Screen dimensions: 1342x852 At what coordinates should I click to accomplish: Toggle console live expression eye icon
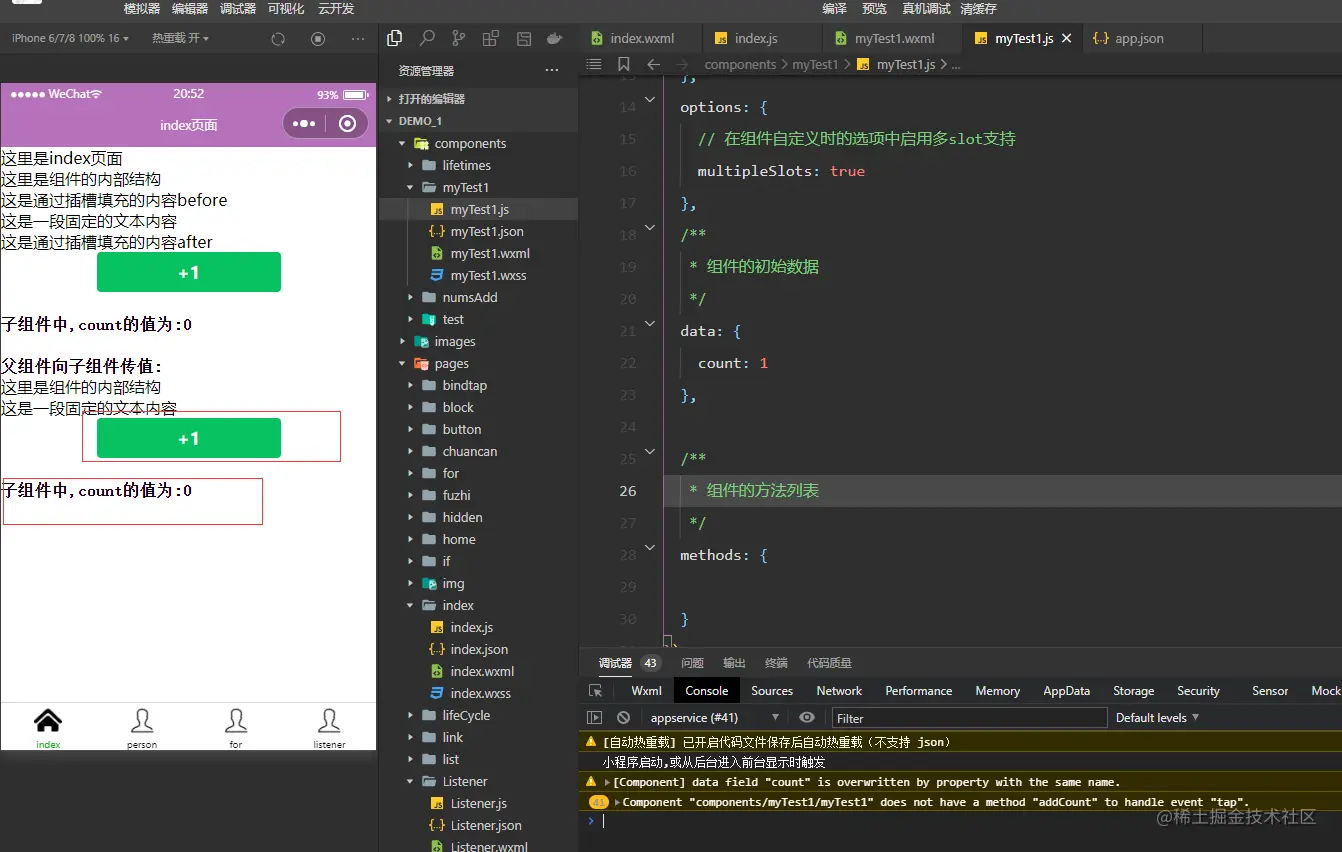tap(807, 718)
